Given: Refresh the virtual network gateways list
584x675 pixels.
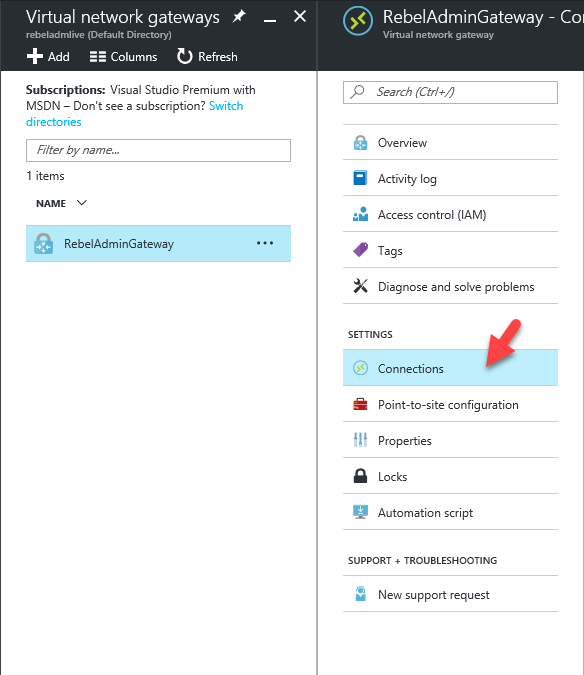Looking at the screenshot, I should click(x=207, y=56).
